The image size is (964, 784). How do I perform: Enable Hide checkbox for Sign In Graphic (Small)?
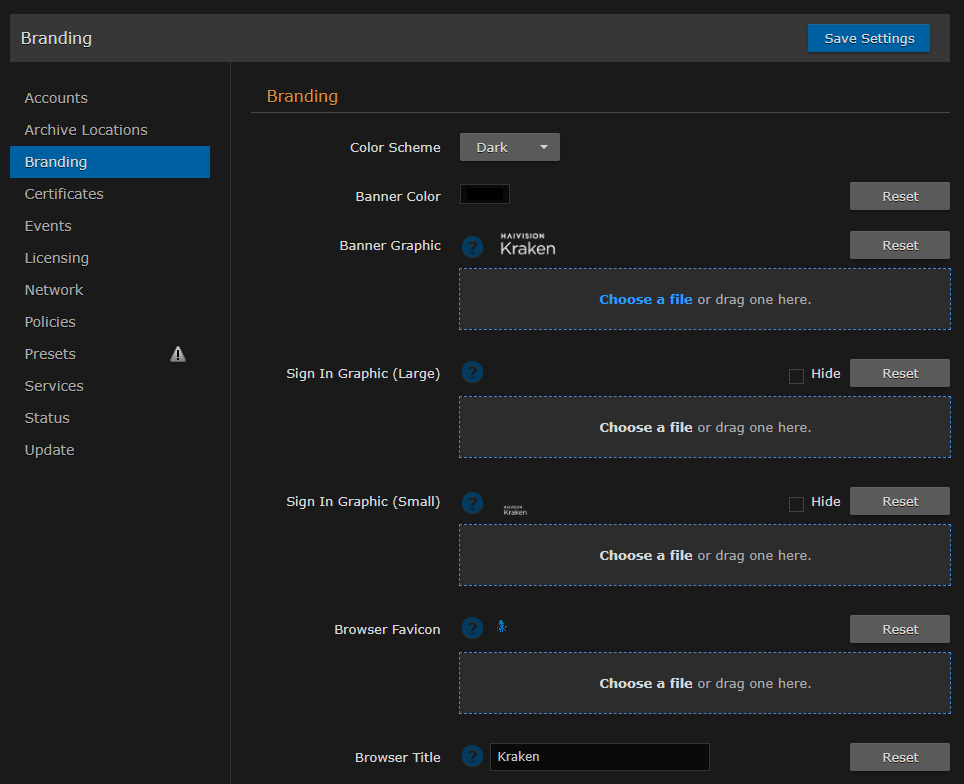(x=796, y=504)
